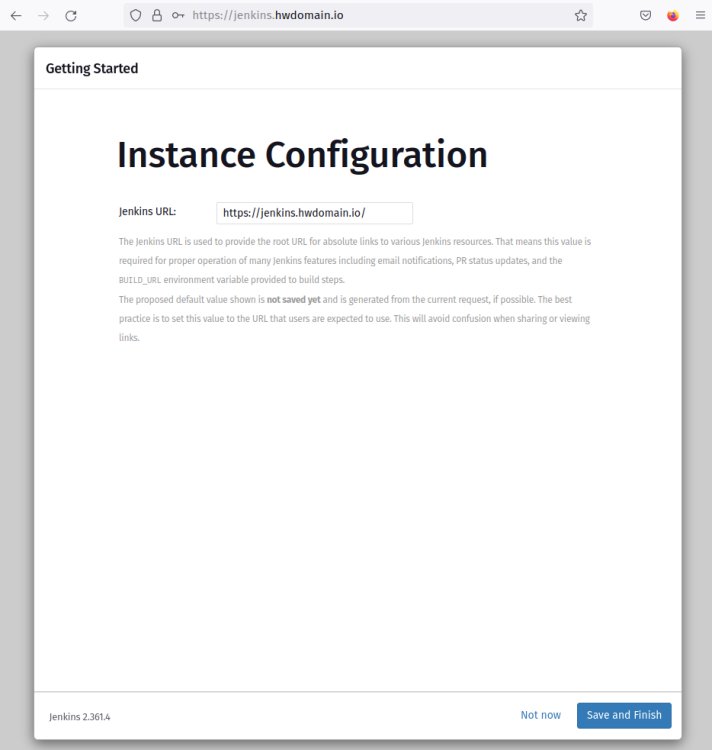This screenshot has width=712, height=750.
Task: Click the Save and Finish button
Action: 624,715
